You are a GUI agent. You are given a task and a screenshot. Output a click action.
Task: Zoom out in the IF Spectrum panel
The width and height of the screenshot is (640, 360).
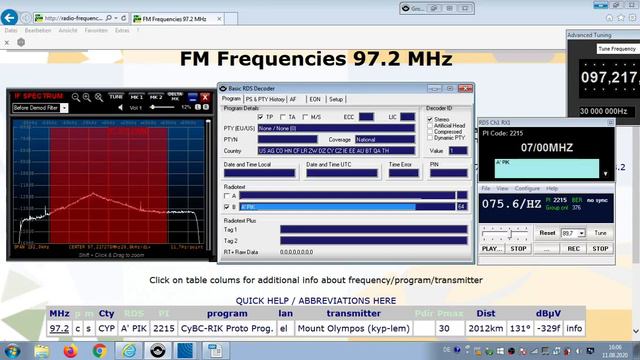76,97
